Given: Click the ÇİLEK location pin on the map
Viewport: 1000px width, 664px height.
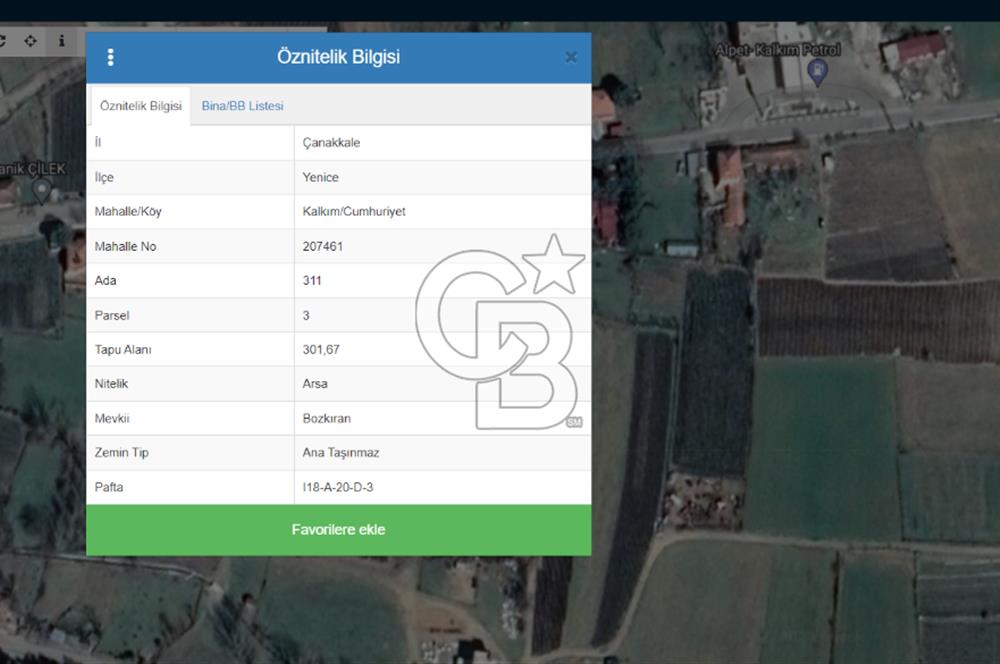Looking at the screenshot, I should [x=40, y=190].
